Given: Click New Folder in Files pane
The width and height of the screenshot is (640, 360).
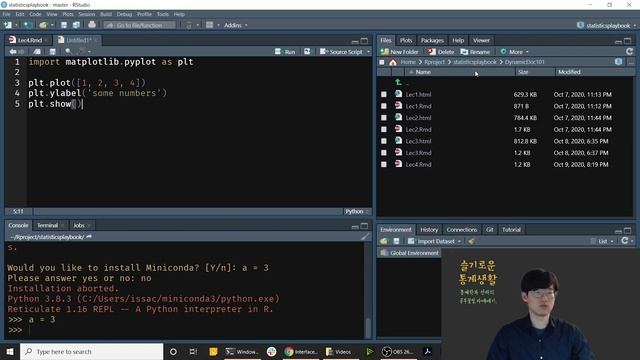Looking at the screenshot, I should [x=400, y=52].
